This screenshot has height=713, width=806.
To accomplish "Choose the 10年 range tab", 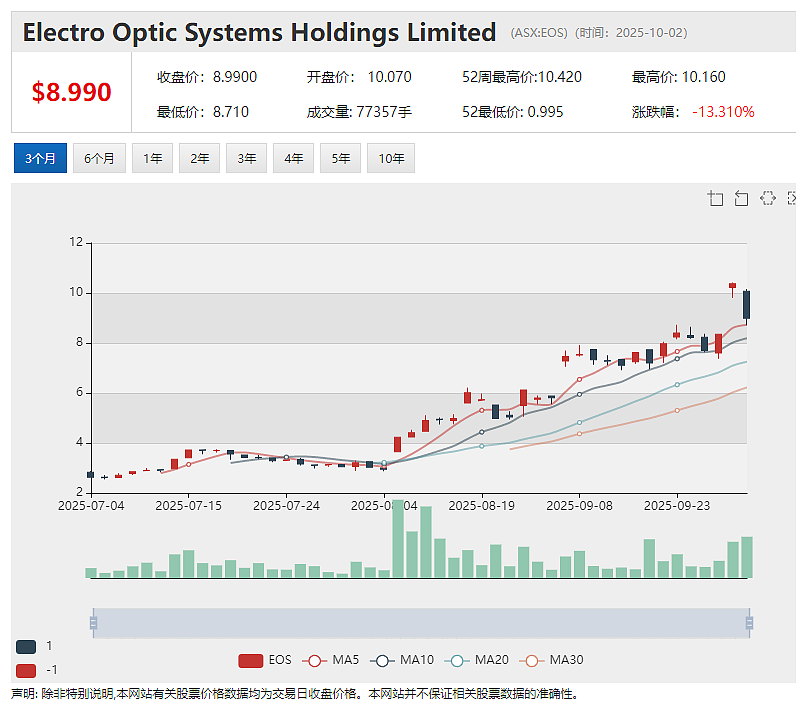I will click(391, 158).
